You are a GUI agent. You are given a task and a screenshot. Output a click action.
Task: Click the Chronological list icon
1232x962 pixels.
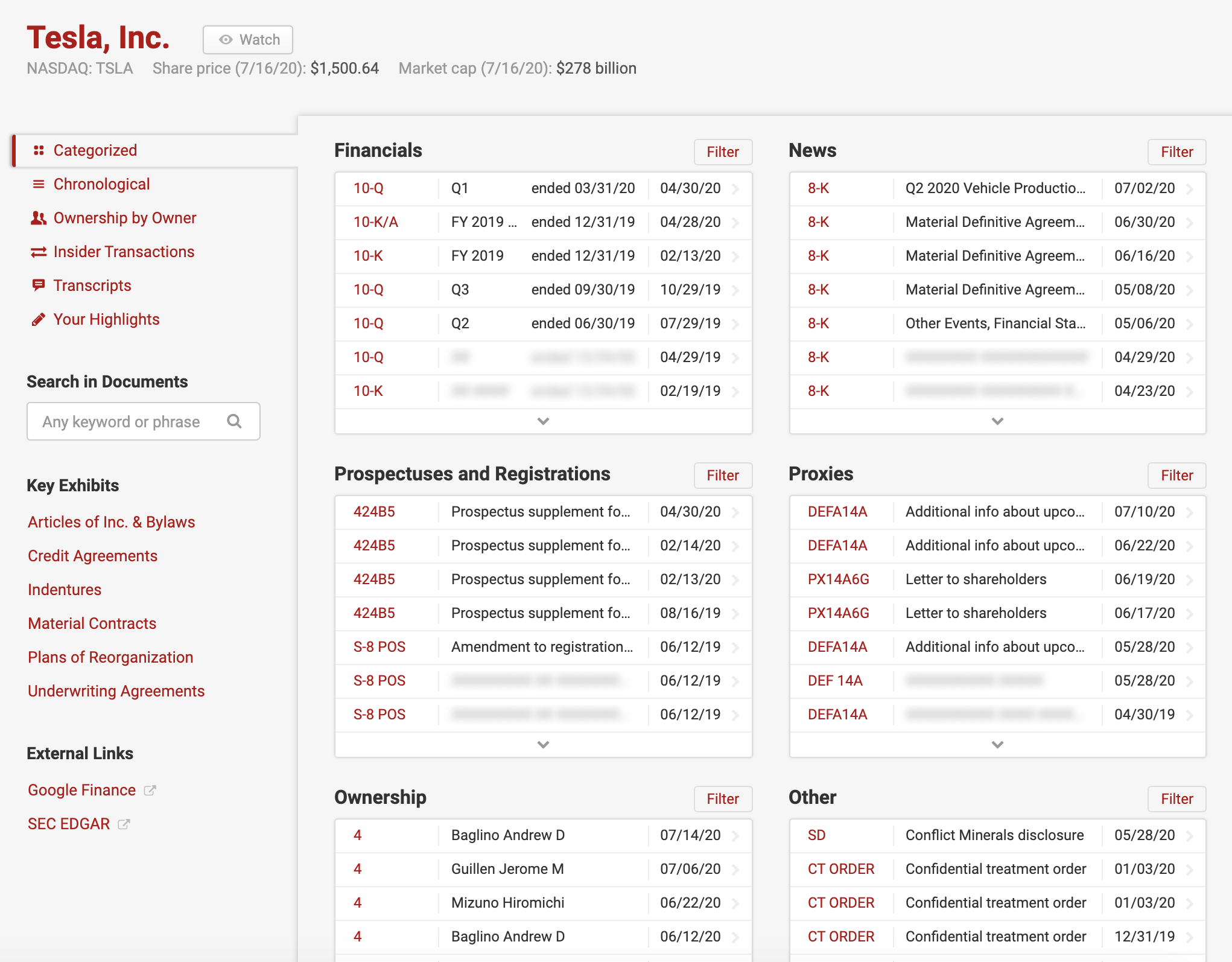(x=39, y=184)
